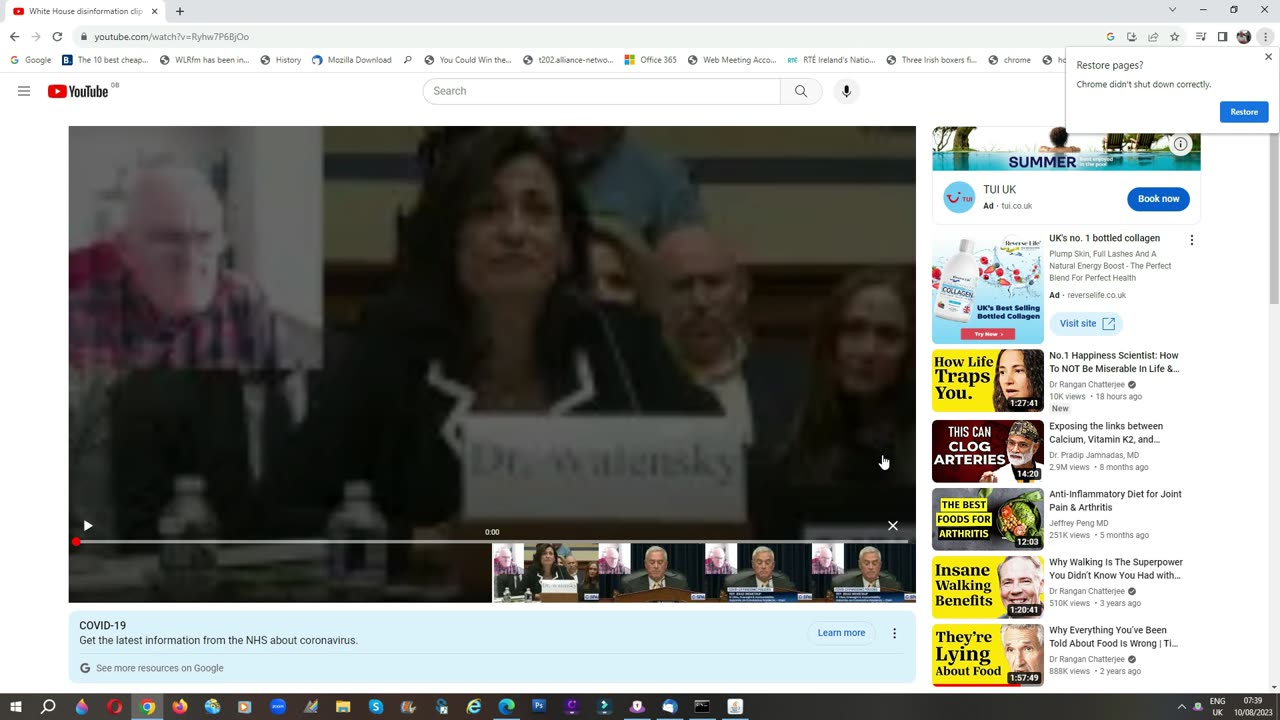Open 'Exposing the links between Calcium' title

tap(1106, 433)
